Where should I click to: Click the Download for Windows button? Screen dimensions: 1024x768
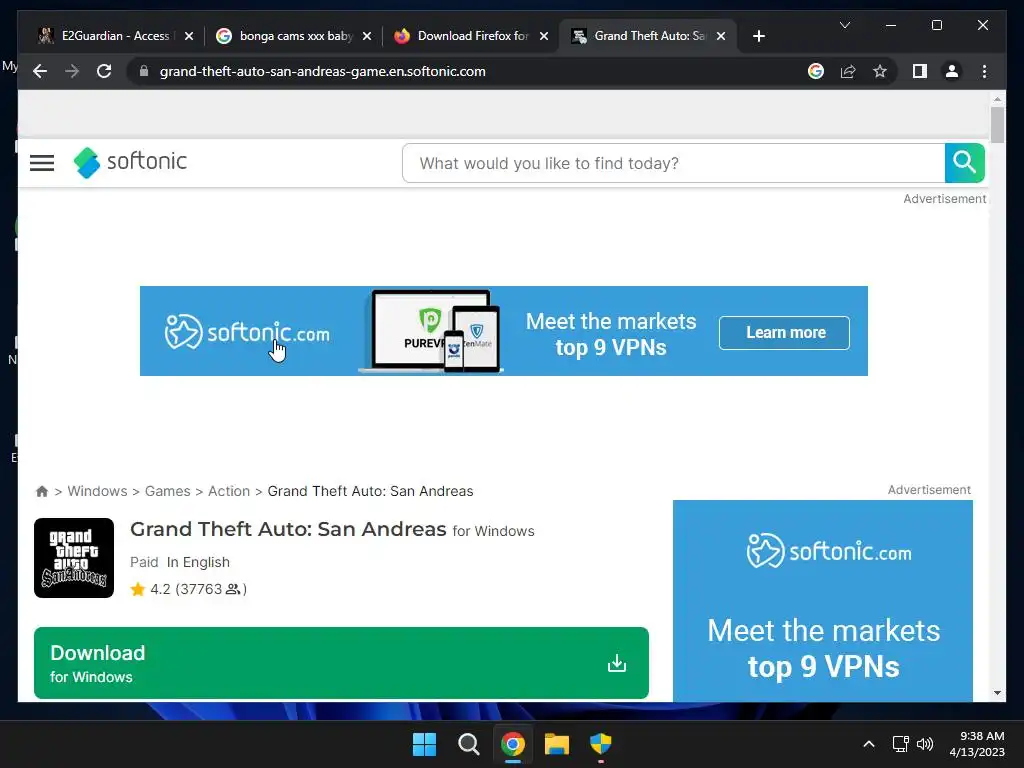click(x=341, y=663)
